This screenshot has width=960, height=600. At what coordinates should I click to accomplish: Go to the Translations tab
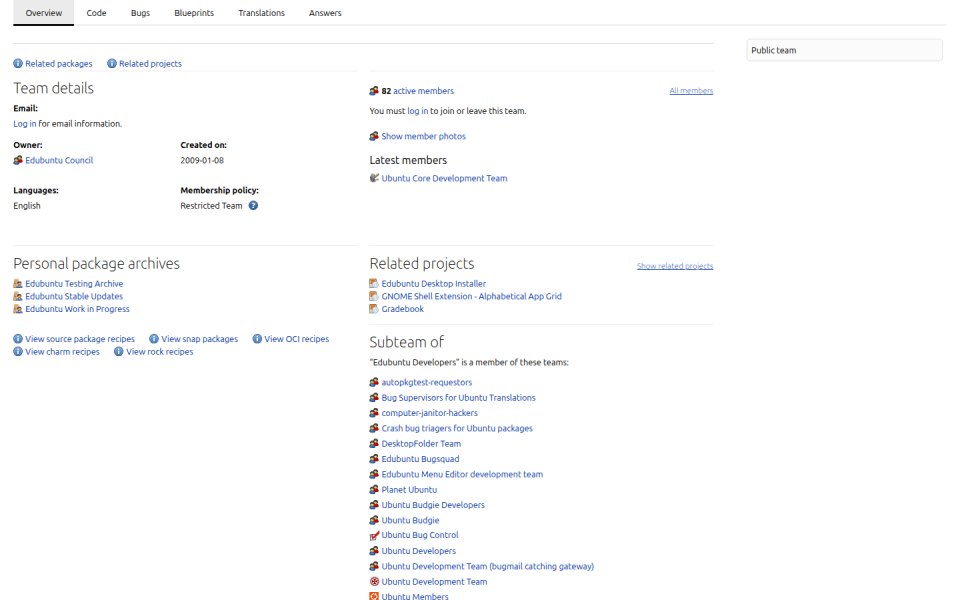point(261,13)
